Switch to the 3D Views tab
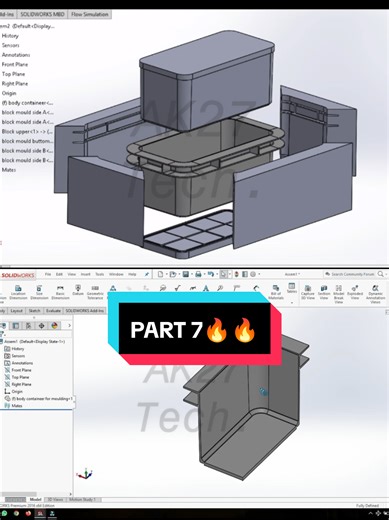The image size is (389, 520). coord(55,499)
